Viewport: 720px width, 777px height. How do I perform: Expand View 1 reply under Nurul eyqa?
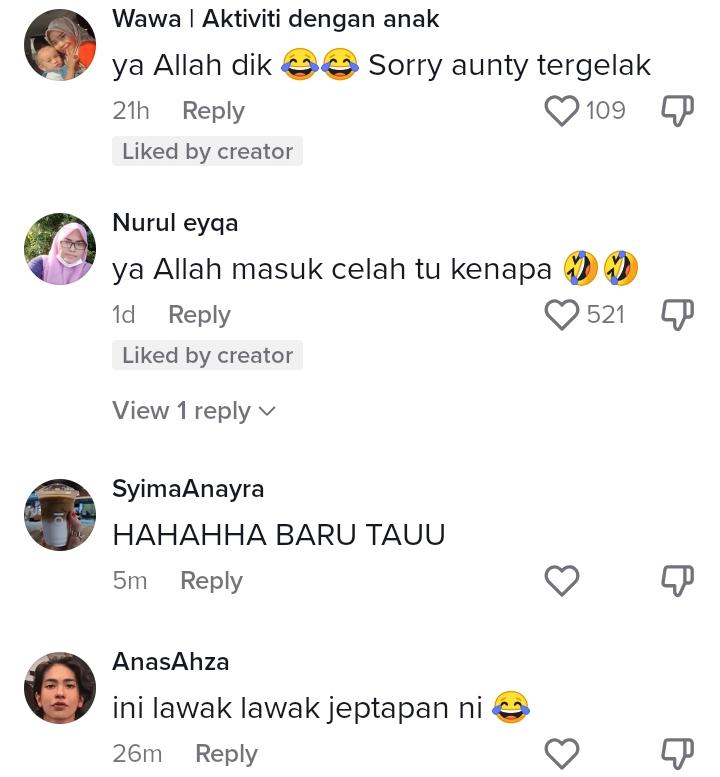pyautogui.click(x=193, y=411)
